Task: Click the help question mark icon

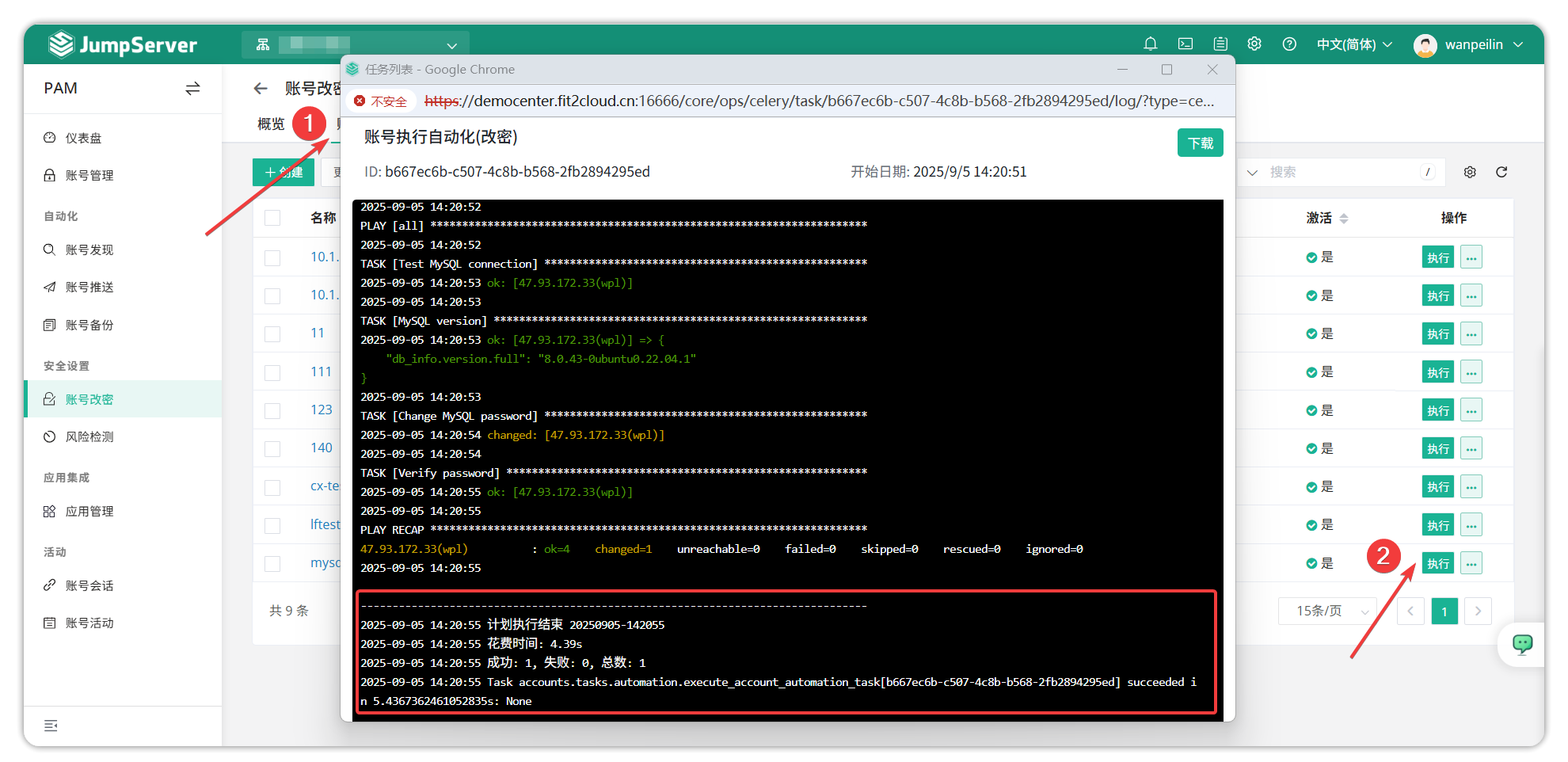Action: click(1289, 44)
